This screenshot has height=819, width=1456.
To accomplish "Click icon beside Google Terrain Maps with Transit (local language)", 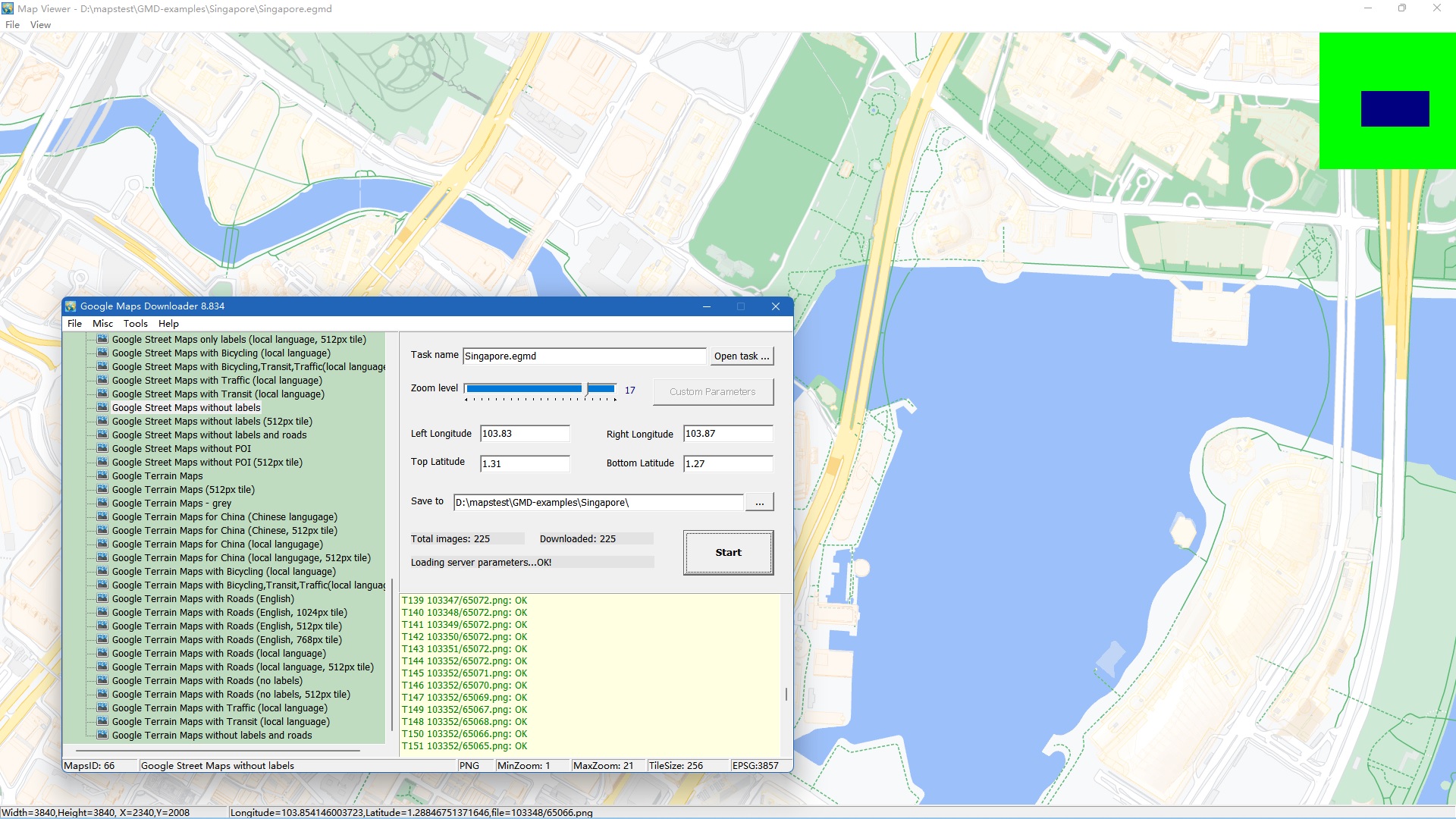I will [102, 721].
